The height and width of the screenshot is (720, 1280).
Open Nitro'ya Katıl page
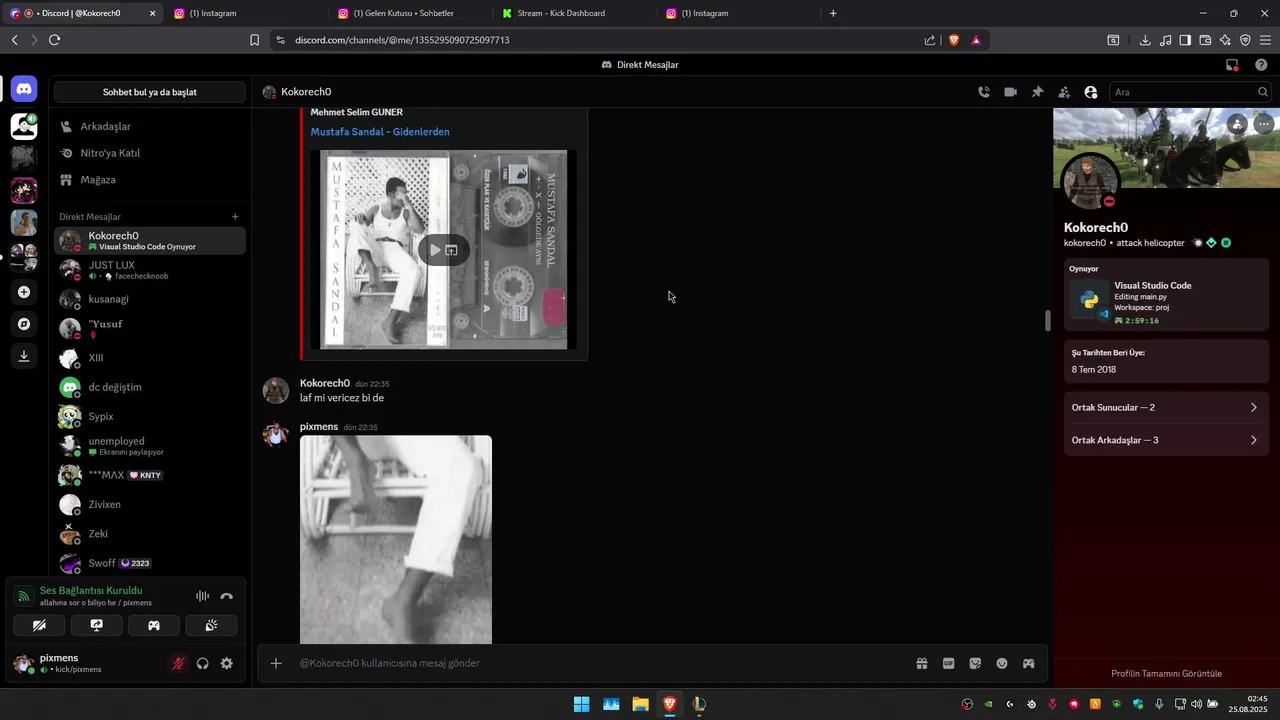(x=150, y=153)
